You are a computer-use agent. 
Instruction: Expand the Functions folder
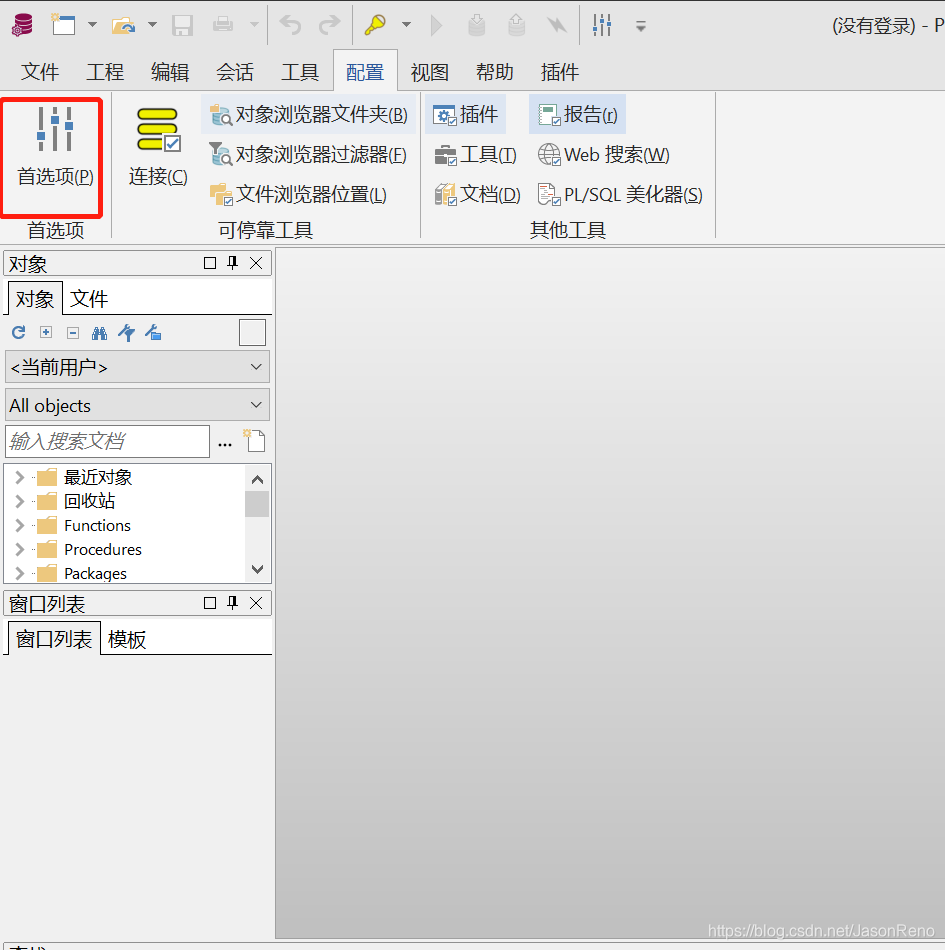coord(19,525)
